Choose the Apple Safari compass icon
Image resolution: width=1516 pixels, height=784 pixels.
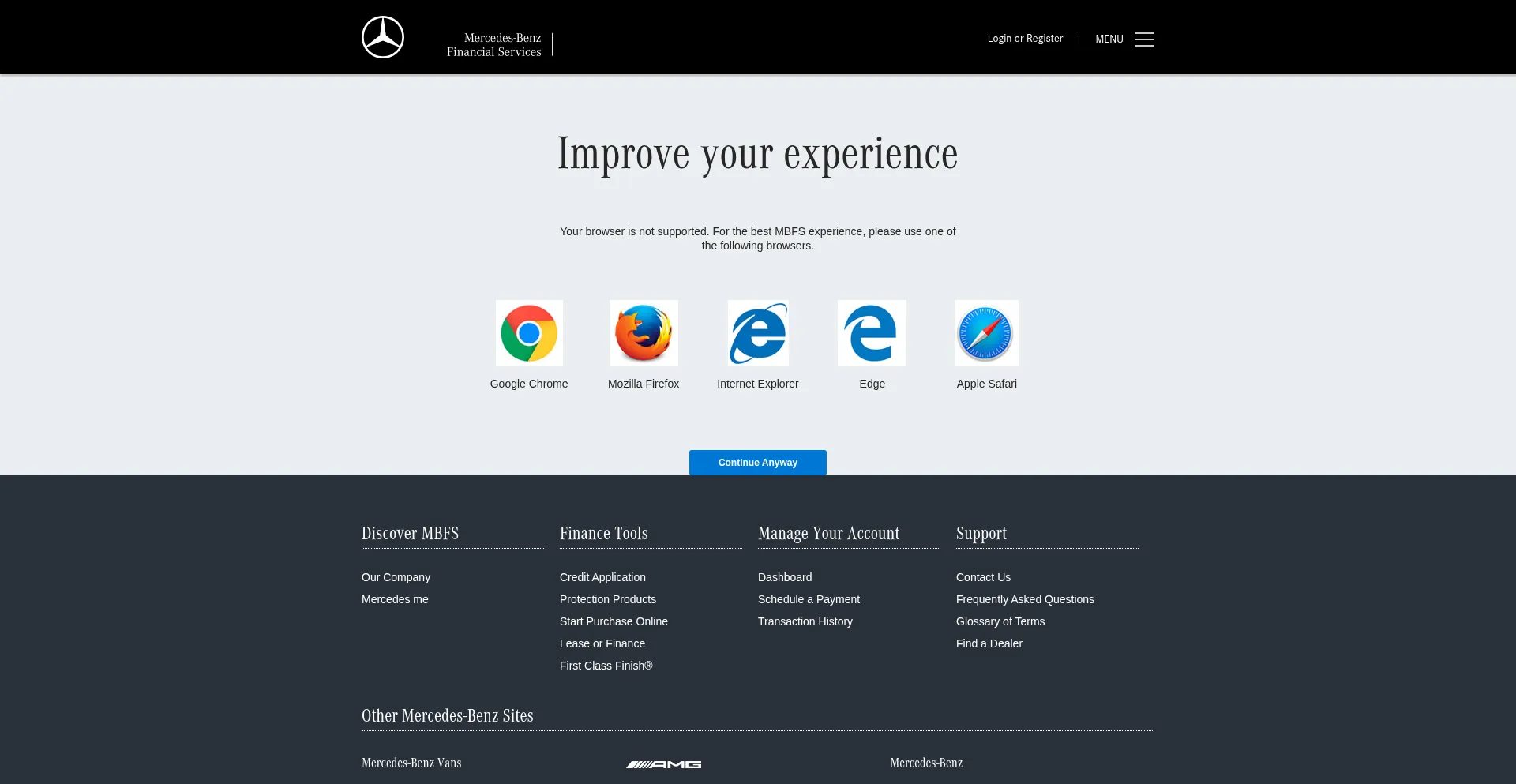[986, 333]
